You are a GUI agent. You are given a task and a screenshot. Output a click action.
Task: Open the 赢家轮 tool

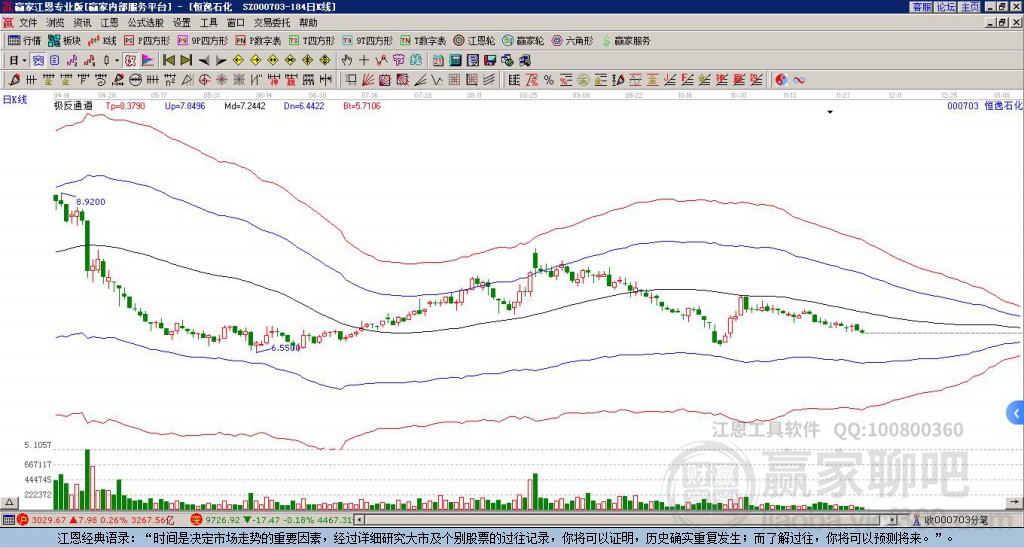pos(523,40)
